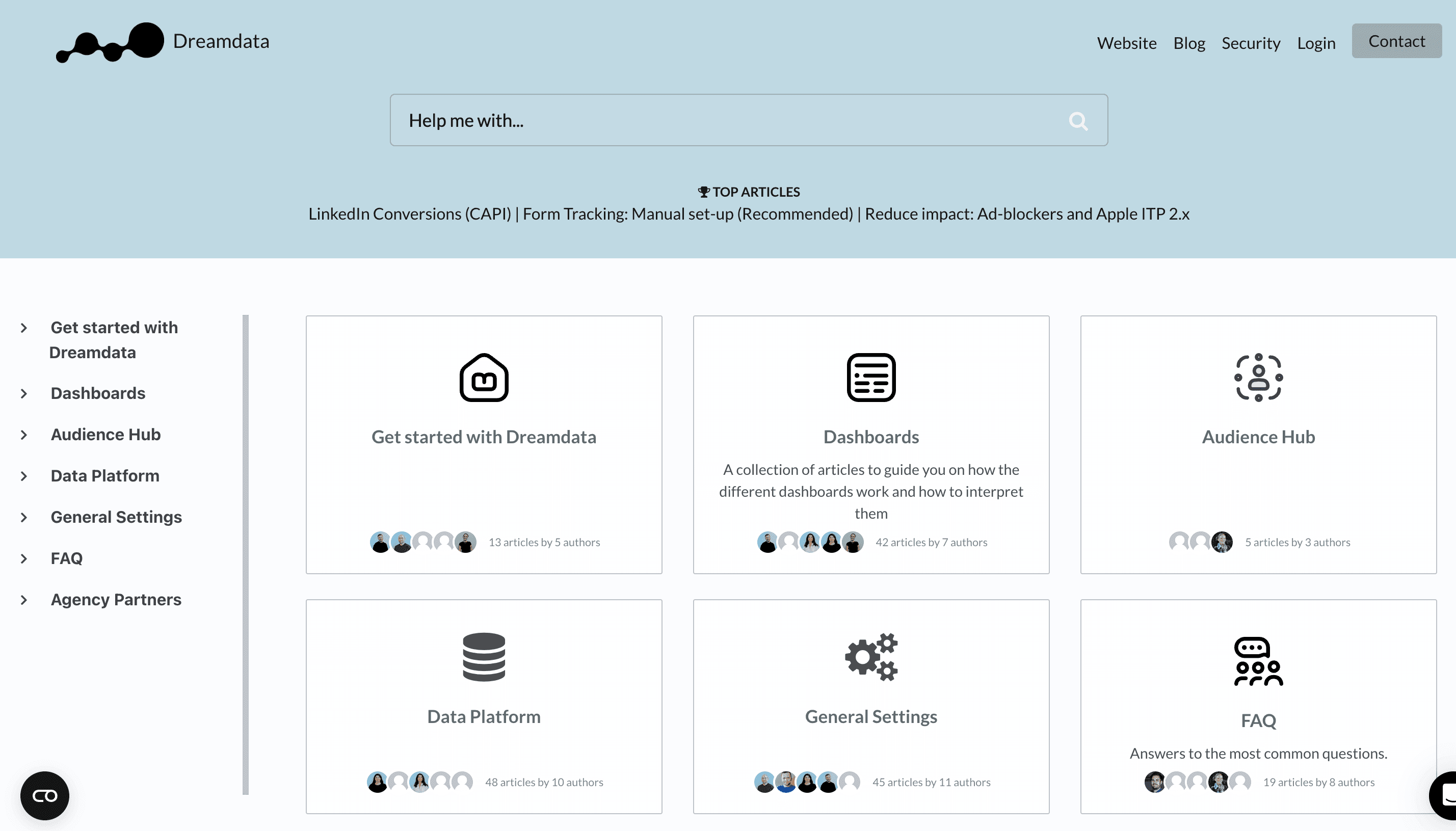Screen dimensions: 1456x831
Task: Open Security in the top navigation
Action: [1251, 43]
